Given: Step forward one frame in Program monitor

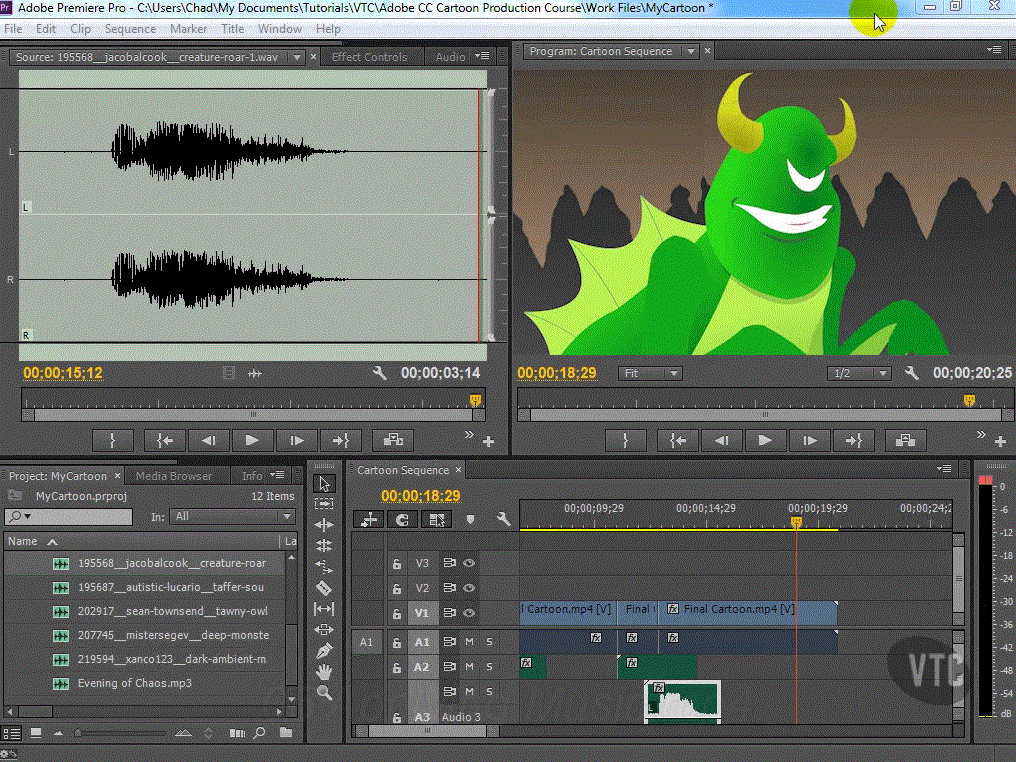Looking at the screenshot, I should [x=809, y=441].
